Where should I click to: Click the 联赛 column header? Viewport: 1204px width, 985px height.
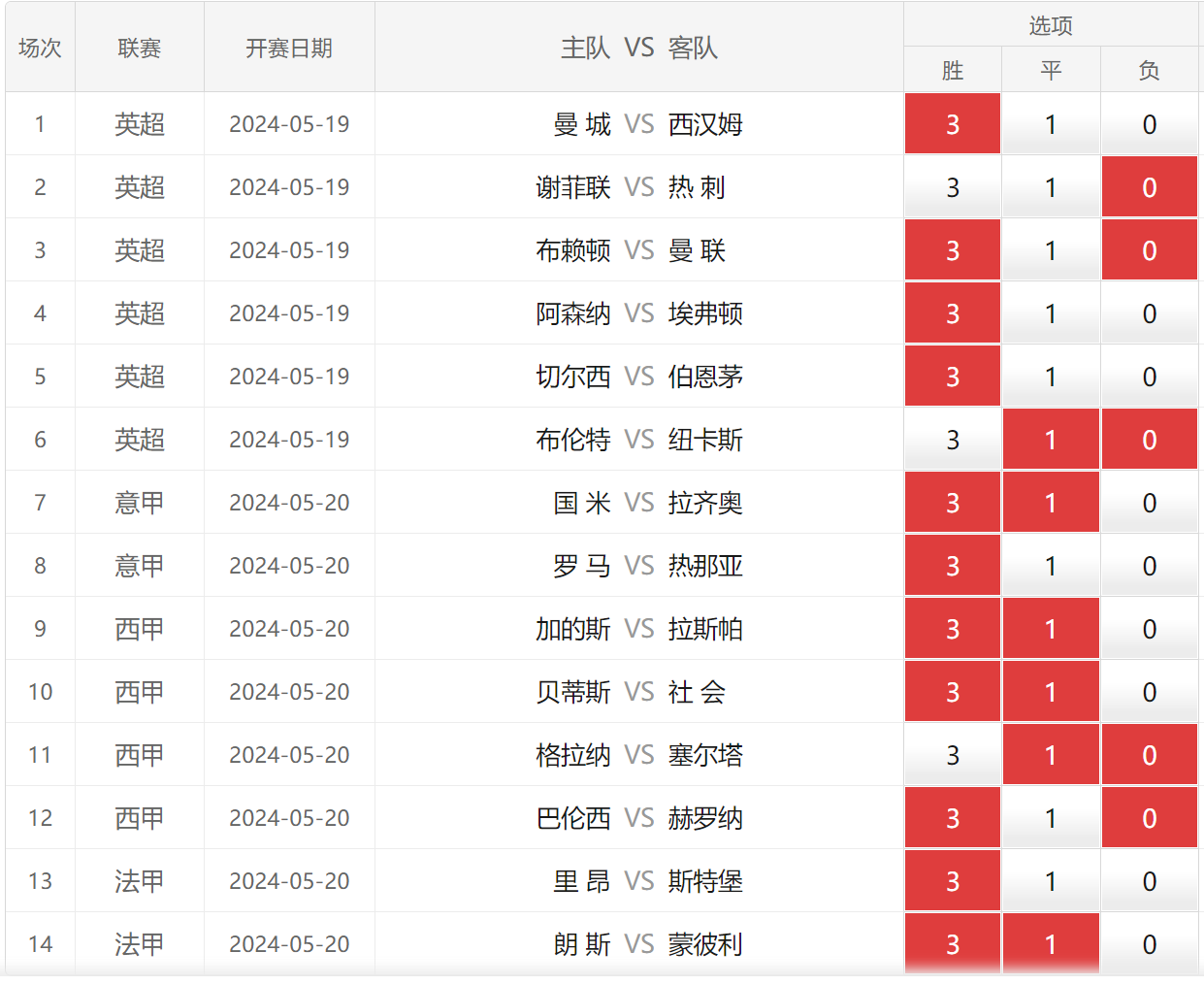pos(140,48)
